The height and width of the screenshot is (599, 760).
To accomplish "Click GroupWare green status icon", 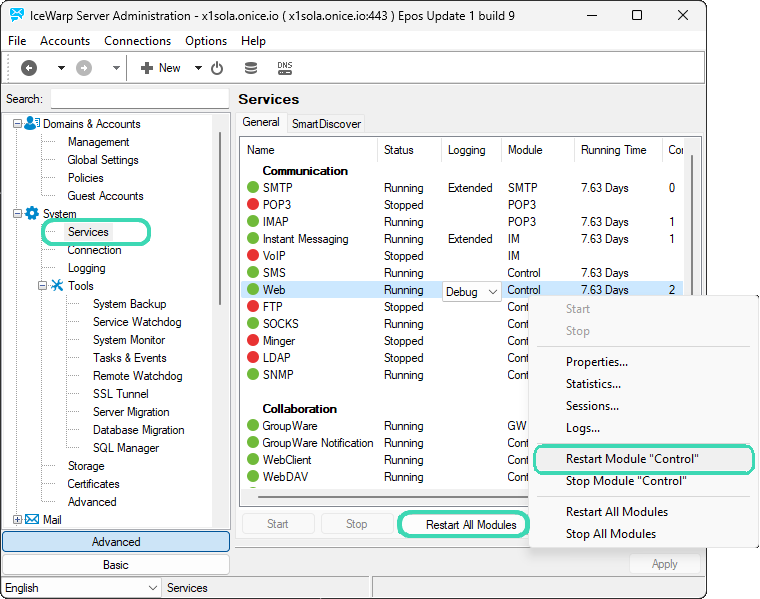I will coord(253,425).
